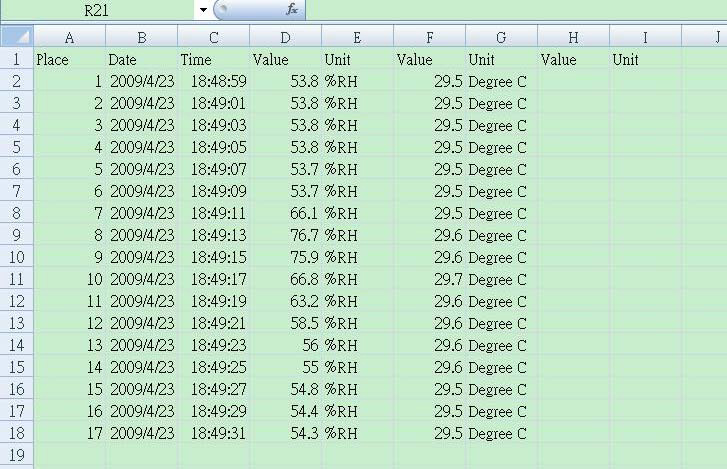Click the Name Box showing R21

pyautogui.click(x=96, y=10)
